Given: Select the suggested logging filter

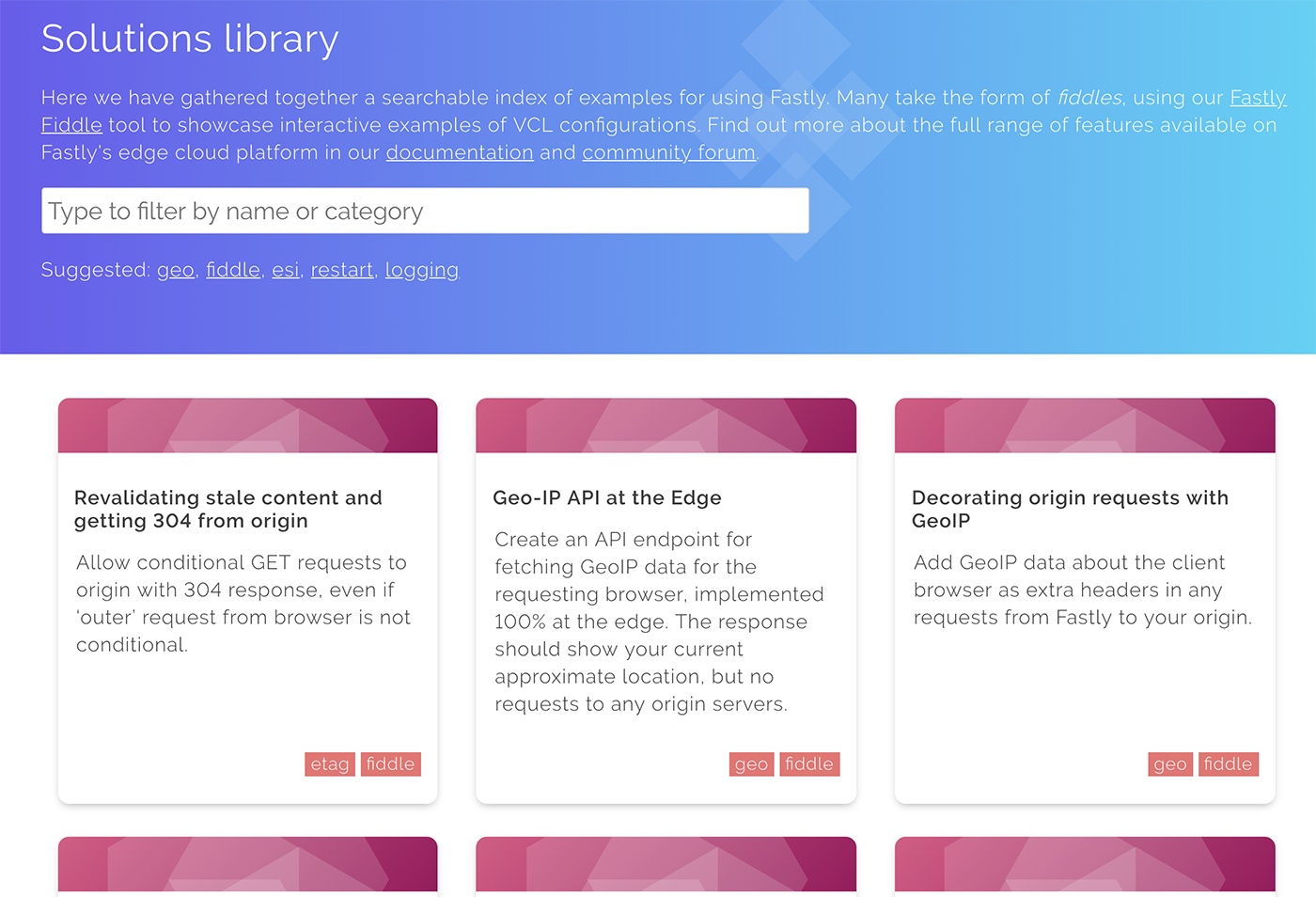Looking at the screenshot, I should pos(422,270).
